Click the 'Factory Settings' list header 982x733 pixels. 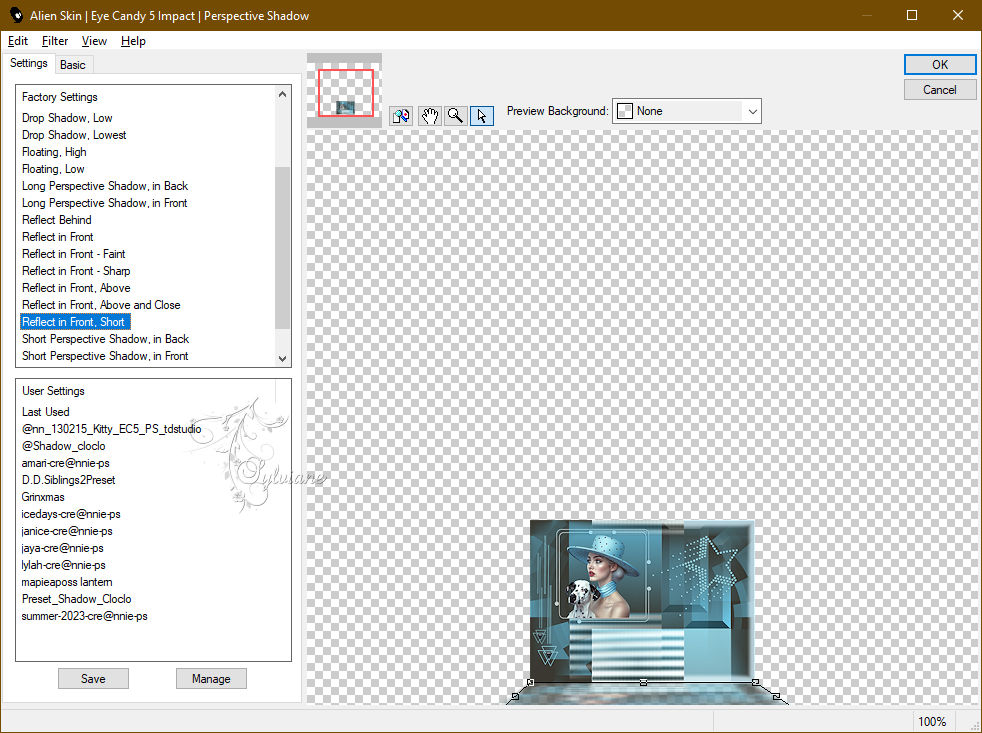click(x=59, y=96)
